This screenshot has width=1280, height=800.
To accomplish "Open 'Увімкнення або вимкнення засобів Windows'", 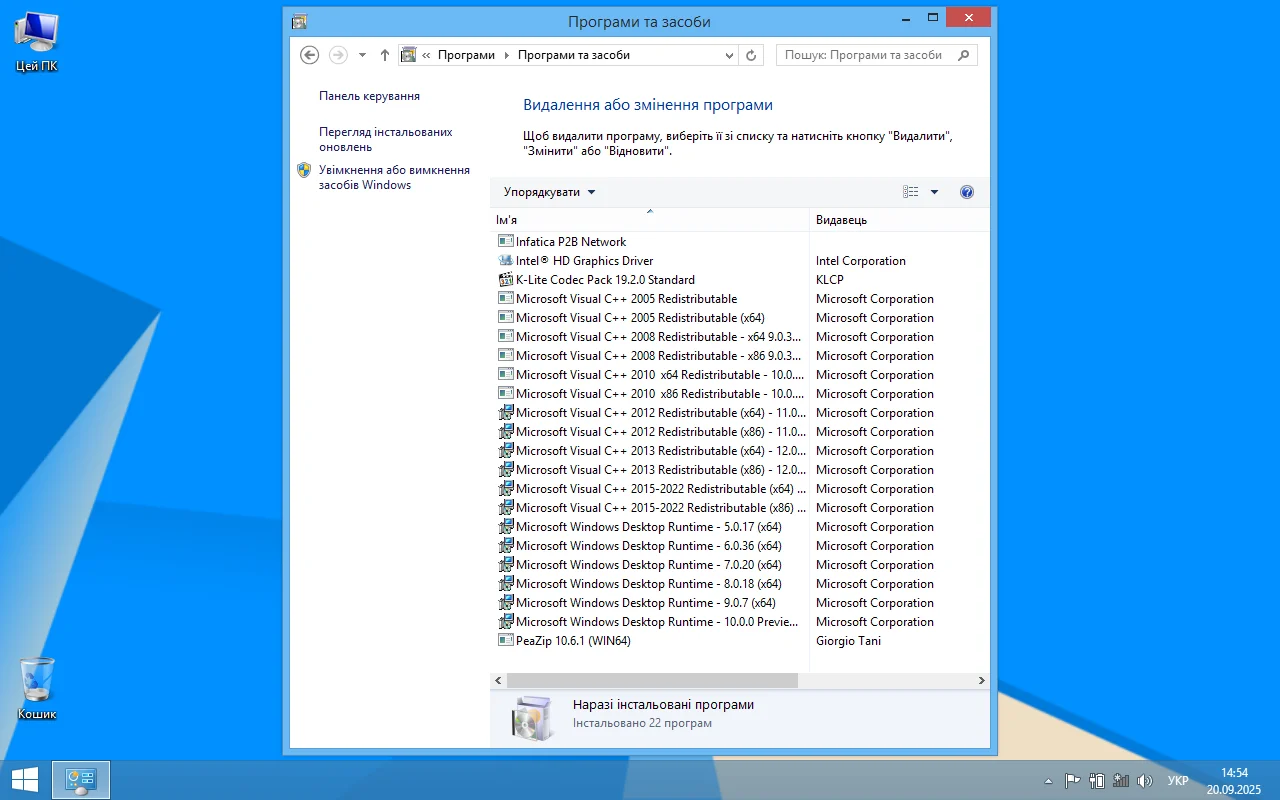I will click(x=394, y=177).
